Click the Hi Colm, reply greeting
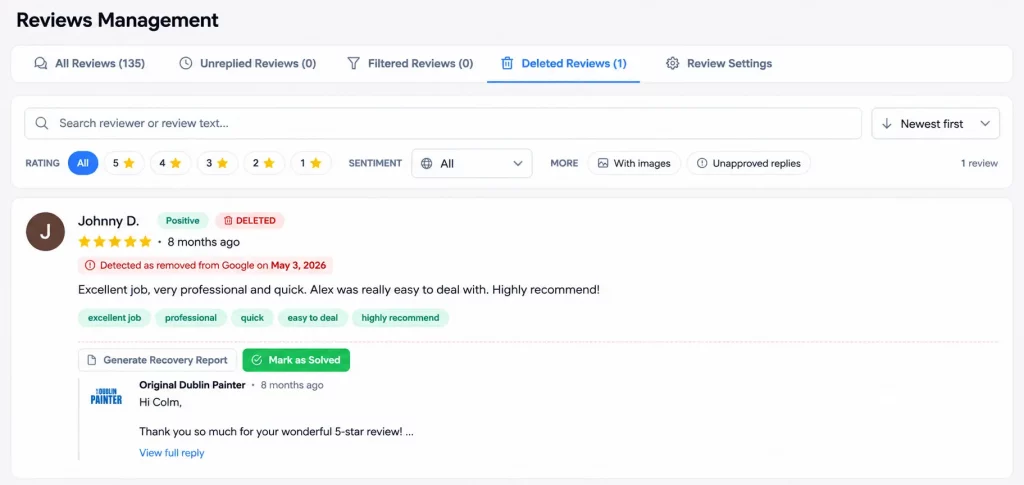The image size is (1024, 485). [161, 402]
